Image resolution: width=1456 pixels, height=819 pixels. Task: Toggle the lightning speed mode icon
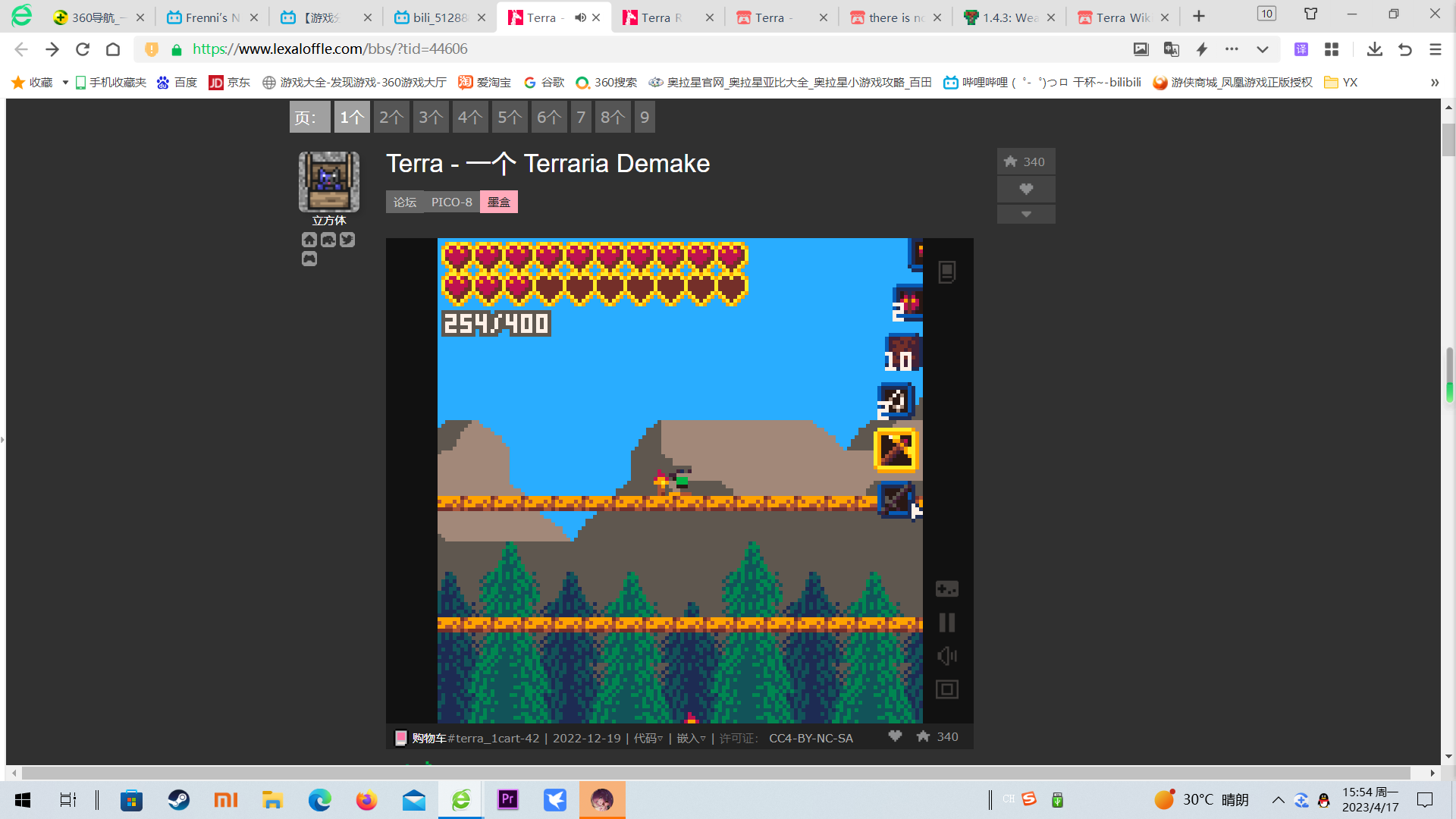tap(1201, 49)
